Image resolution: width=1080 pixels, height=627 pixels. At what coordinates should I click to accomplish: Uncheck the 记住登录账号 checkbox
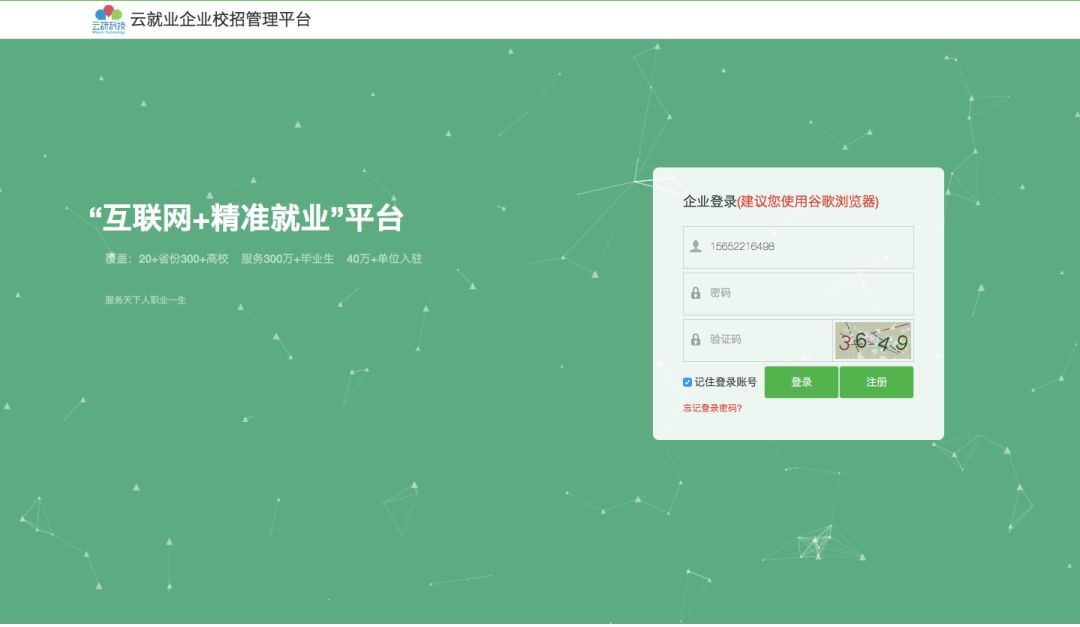[x=687, y=382]
